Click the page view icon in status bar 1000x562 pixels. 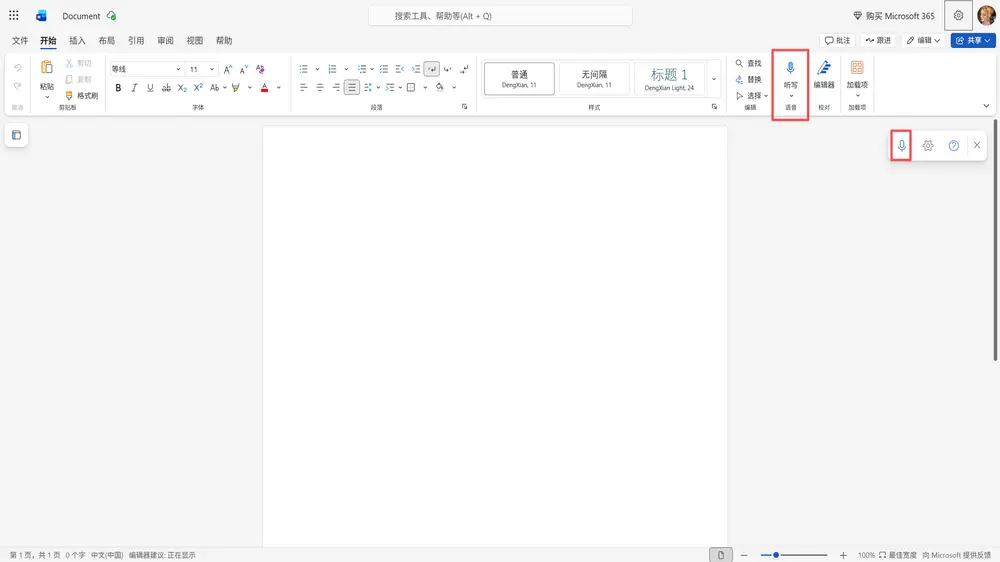coord(721,555)
